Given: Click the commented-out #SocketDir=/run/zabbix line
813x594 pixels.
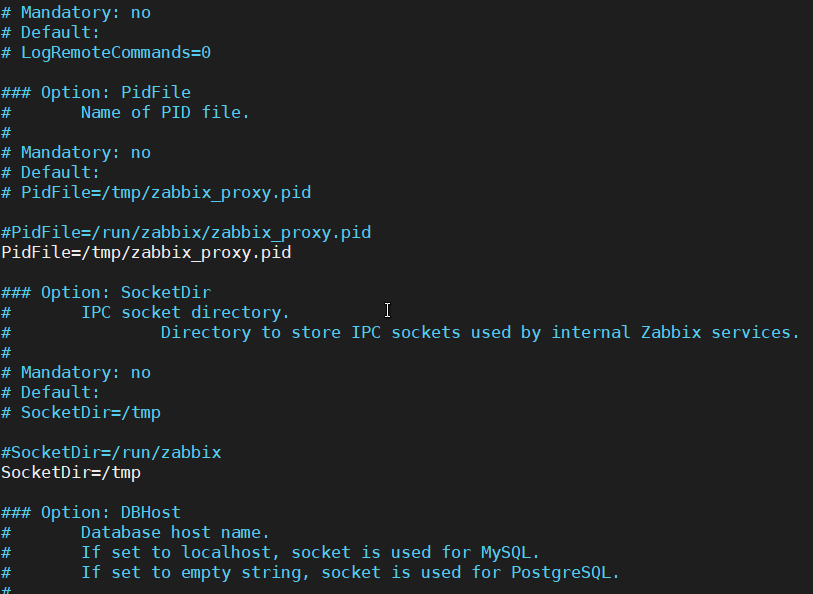Looking at the screenshot, I should [x=111, y=452].
